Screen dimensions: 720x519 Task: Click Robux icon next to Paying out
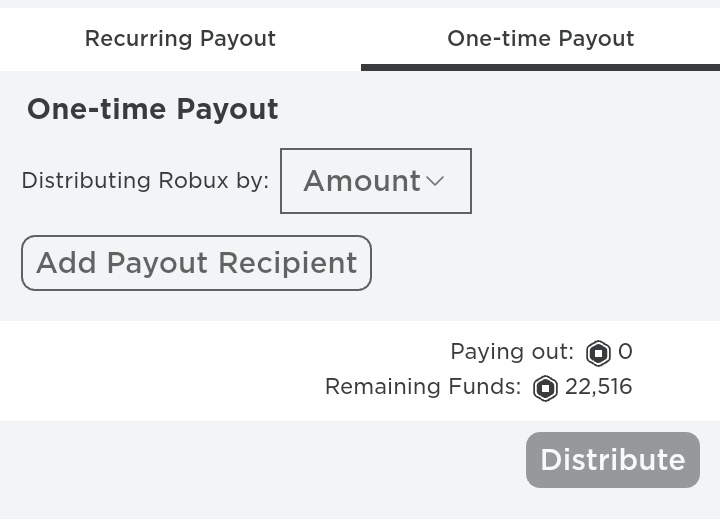coord(598,353)
